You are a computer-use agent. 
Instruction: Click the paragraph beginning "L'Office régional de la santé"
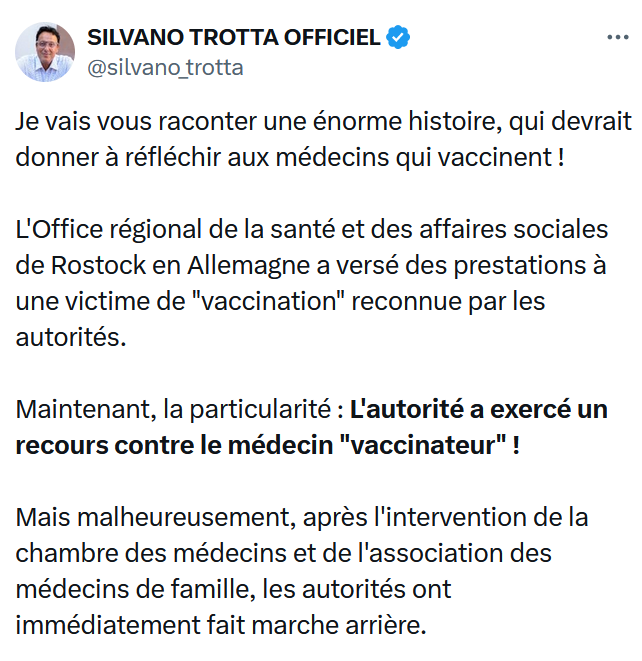(312, 283)
